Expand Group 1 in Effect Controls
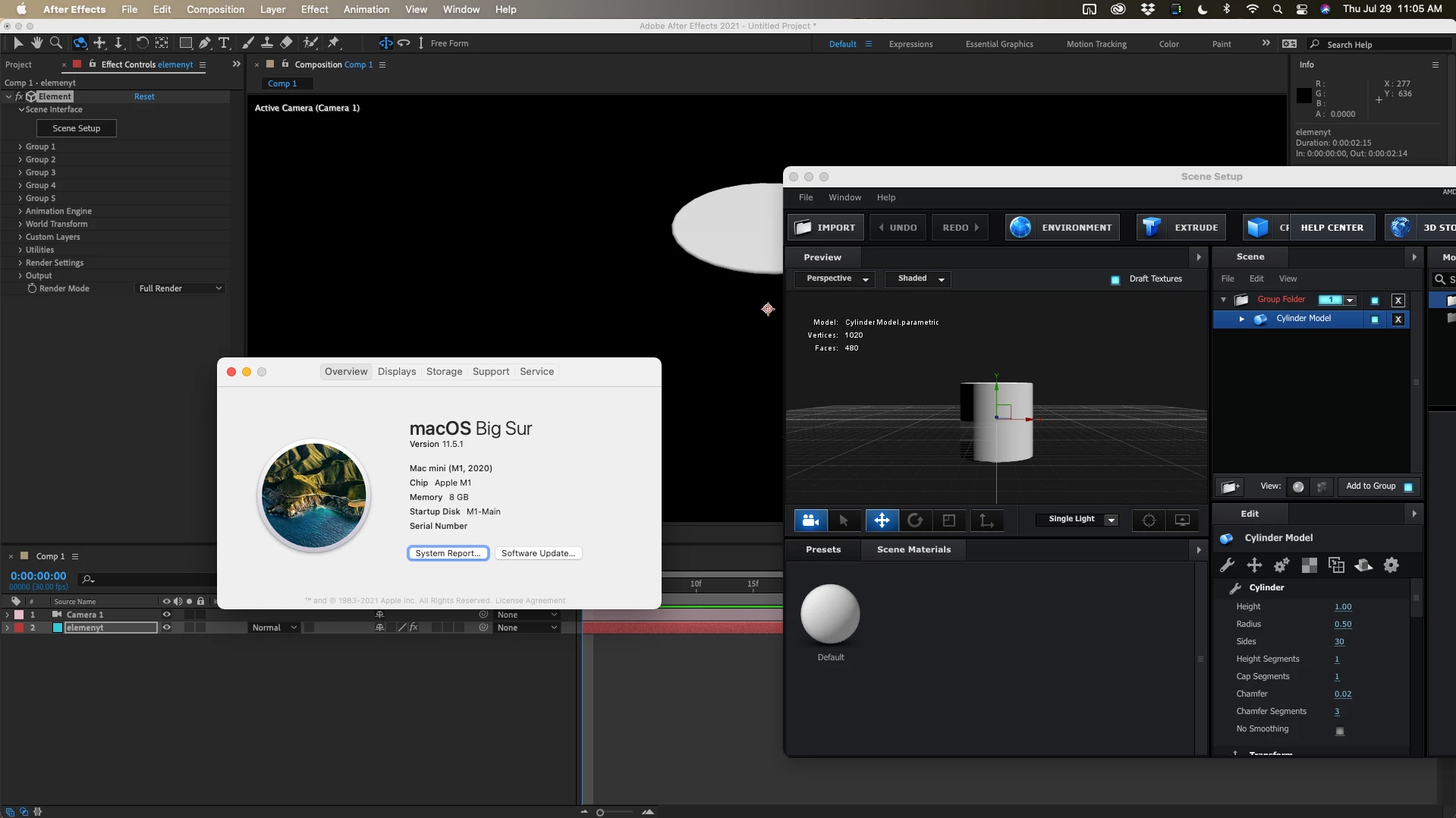 (20, 146)
